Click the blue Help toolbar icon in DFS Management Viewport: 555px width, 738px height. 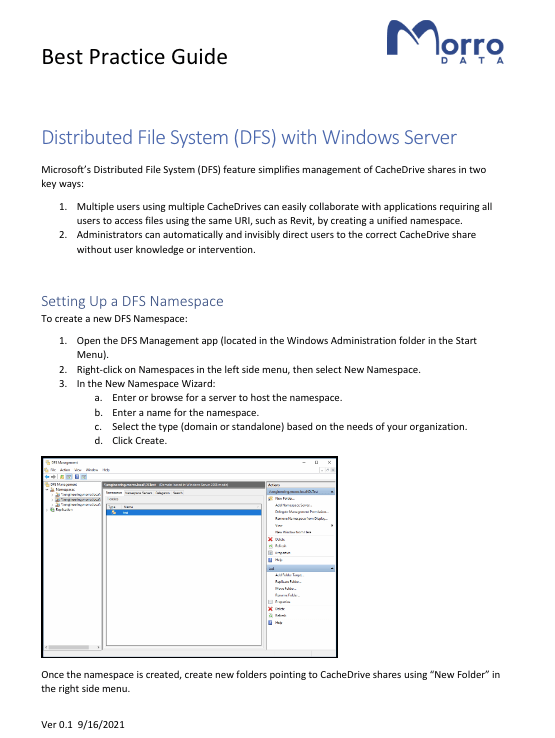pyautogui.click(x=77, y=477)
